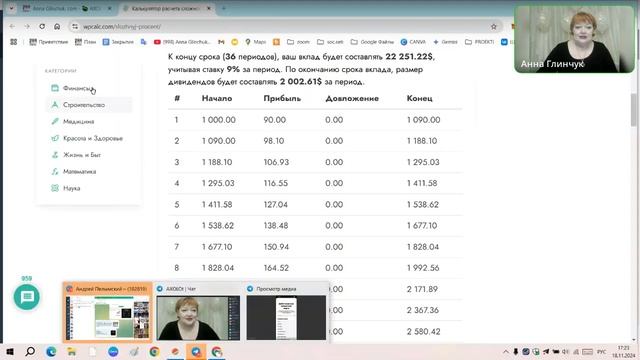Image resolution: width=640 pixels, height=360 pixels.
Task: Open the soc.seti bookmarks folder
Action: click(x=330, y=42)
